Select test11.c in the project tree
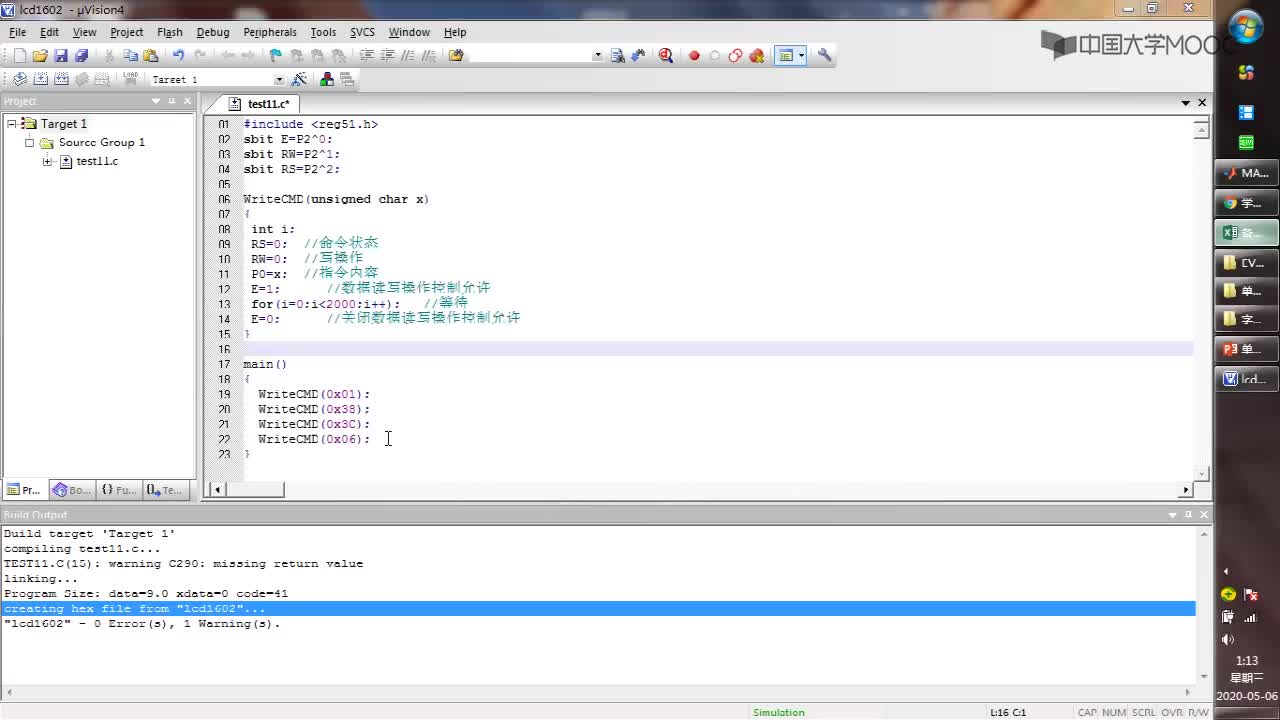1280x720 pixels. 97,161
